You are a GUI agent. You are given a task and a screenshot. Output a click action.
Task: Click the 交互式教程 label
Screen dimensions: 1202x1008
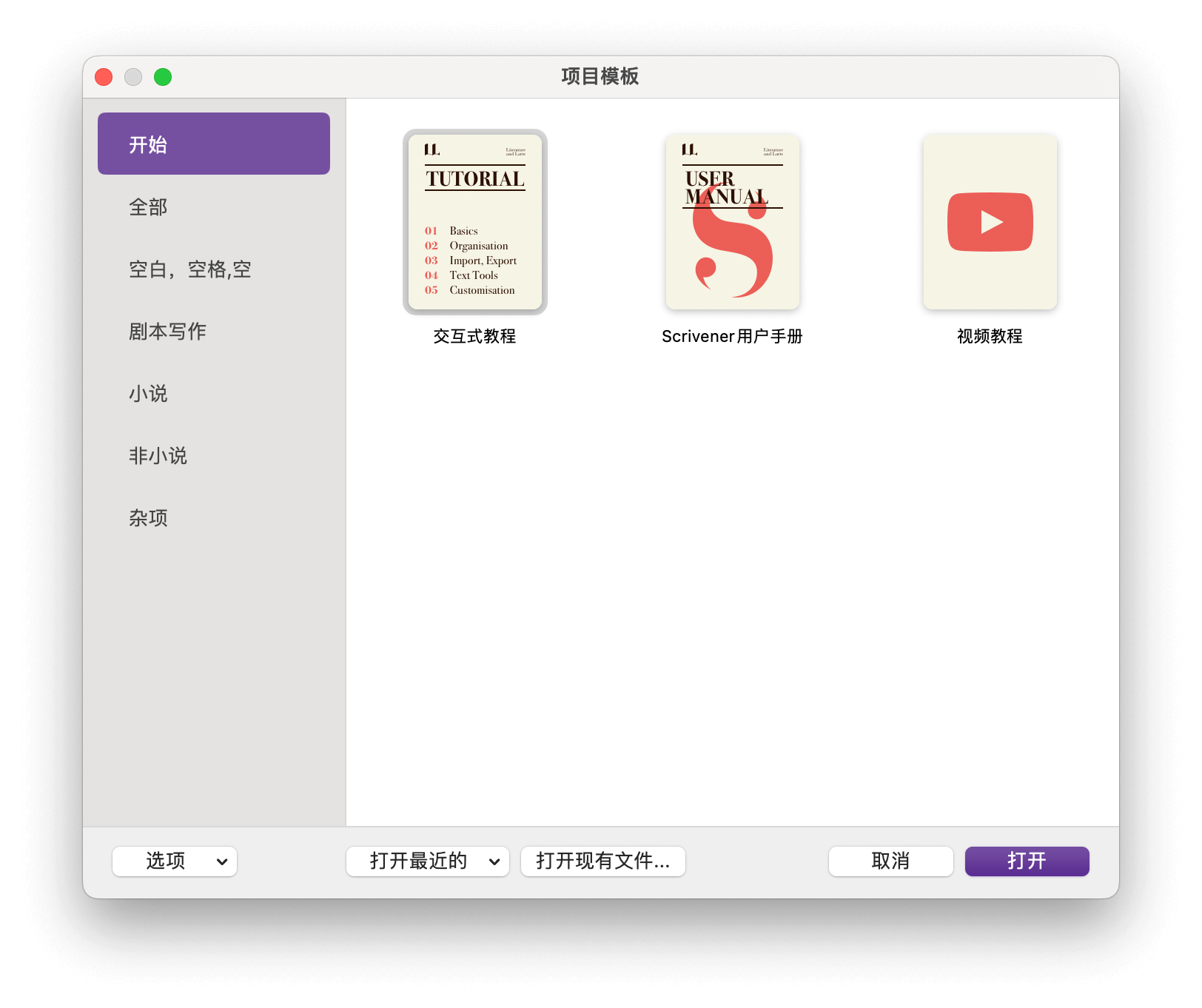click(x=474, y=336)
